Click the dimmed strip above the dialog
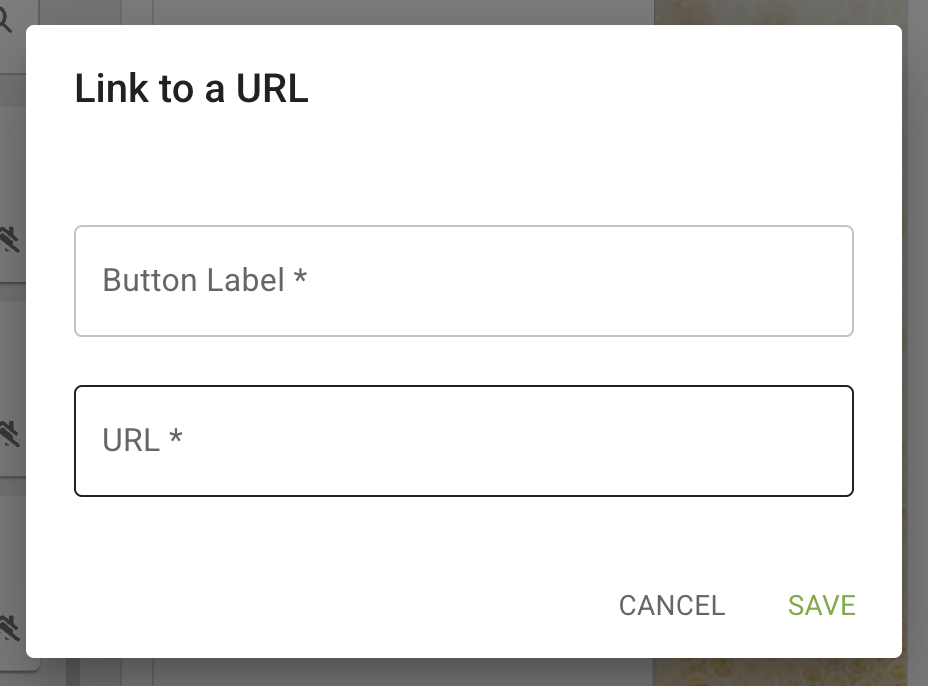This screenshot has height=686, width=928. tap(400, 12)
